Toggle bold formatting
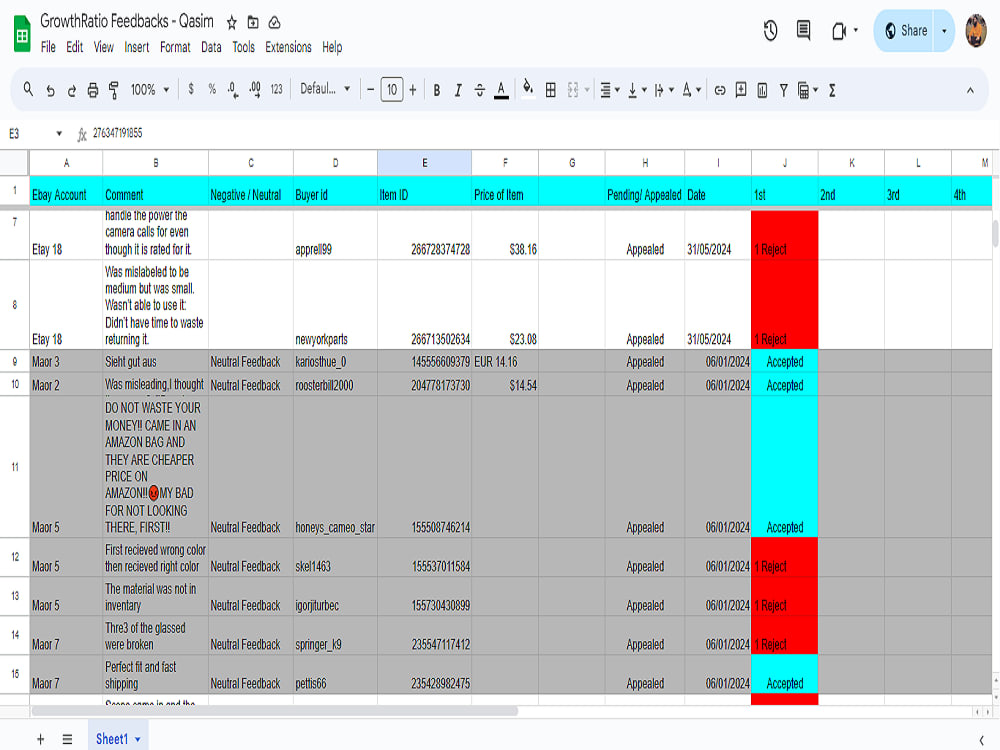 tap(437, 91)
